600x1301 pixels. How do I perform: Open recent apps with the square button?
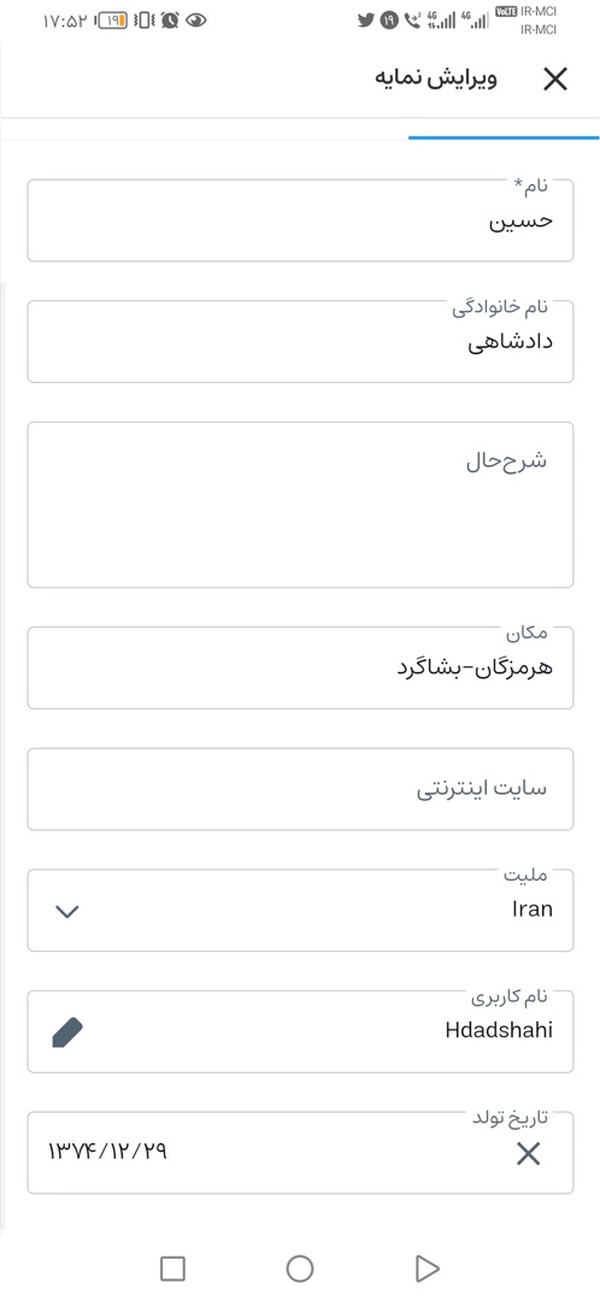173,1268
